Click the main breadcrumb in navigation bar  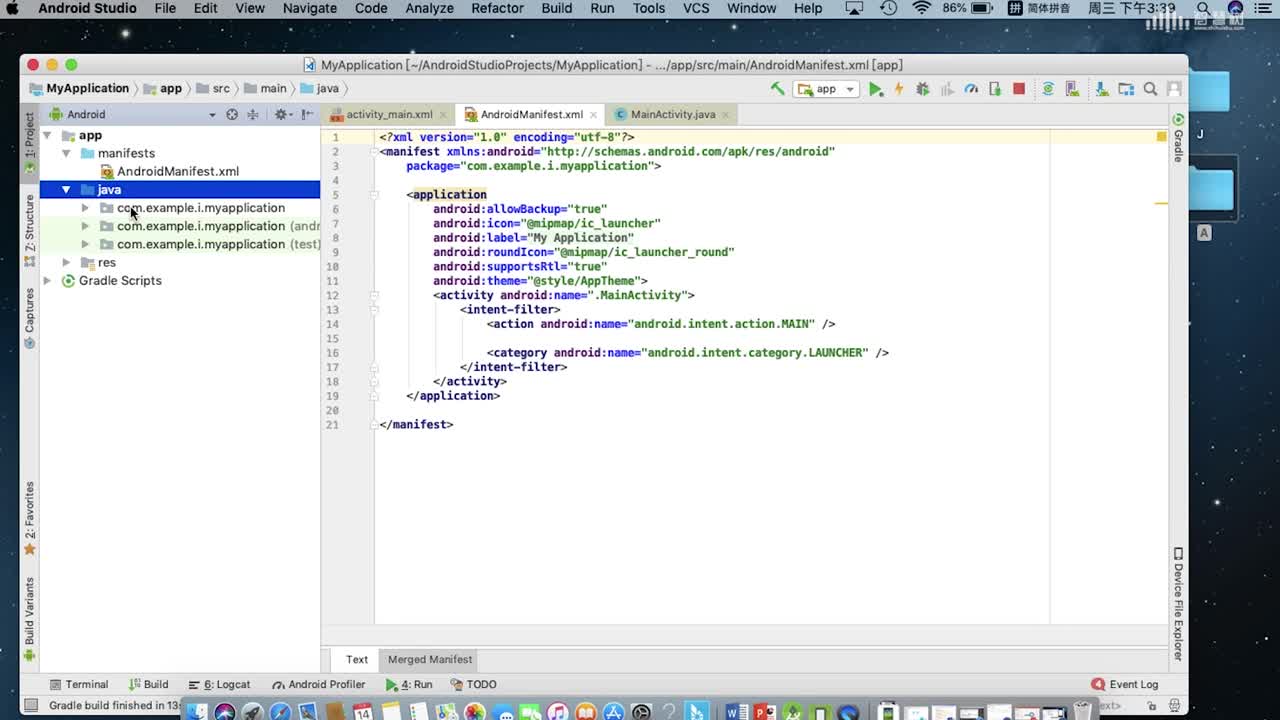tap(265, 89)
